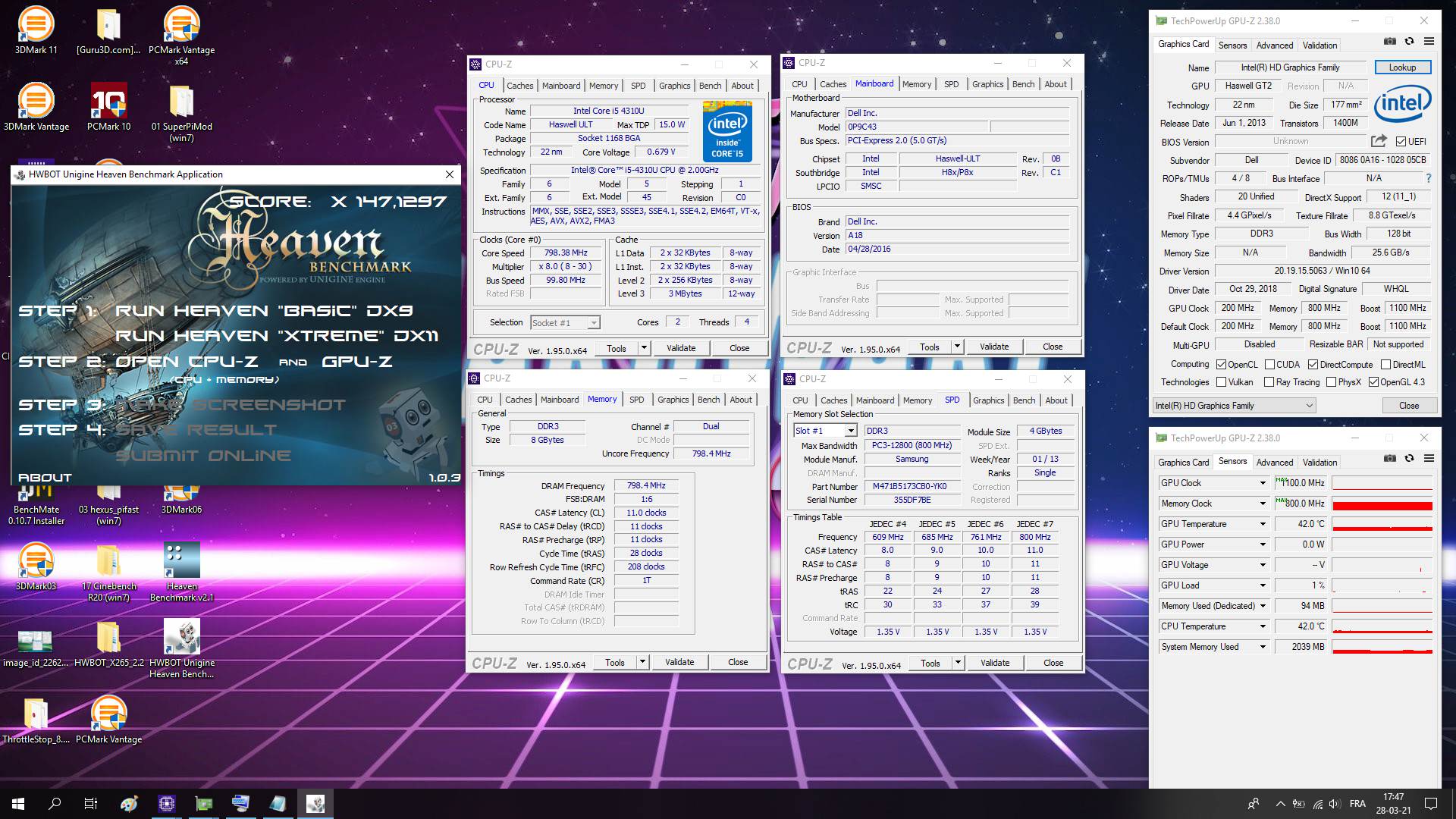Click Run Heaven "Xtreme" DX11 step
This screenshot has height=819, width=1456.
click(277, 336)
